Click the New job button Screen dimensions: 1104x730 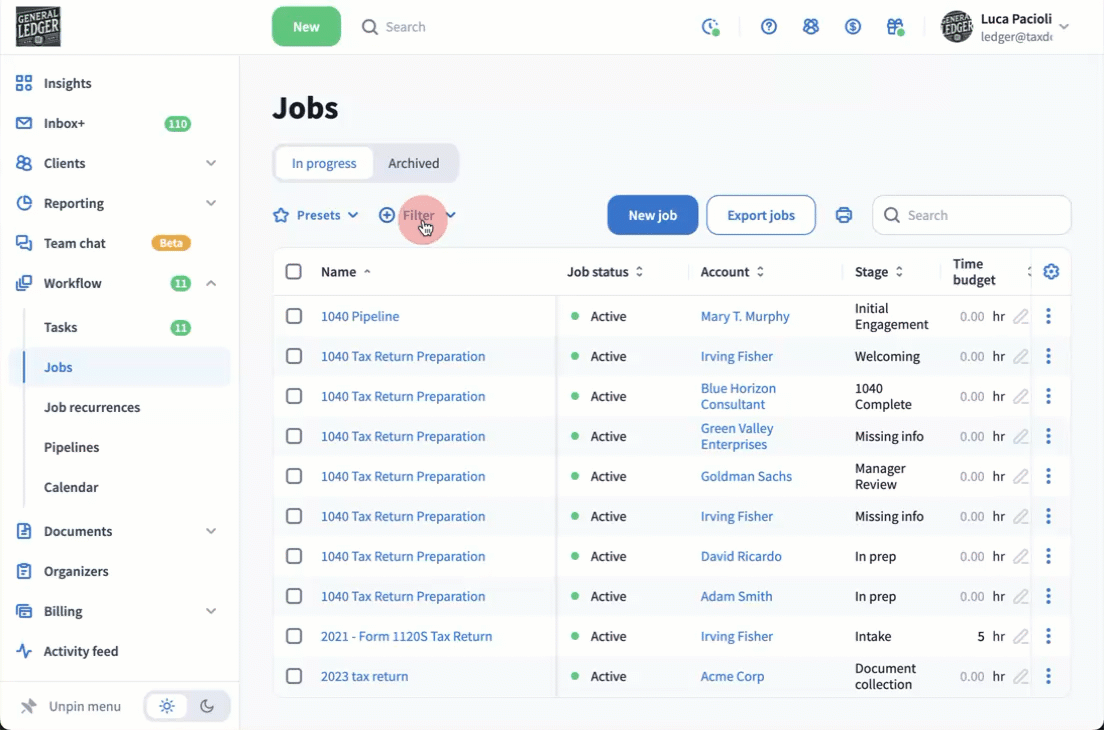tap(652, 215)
